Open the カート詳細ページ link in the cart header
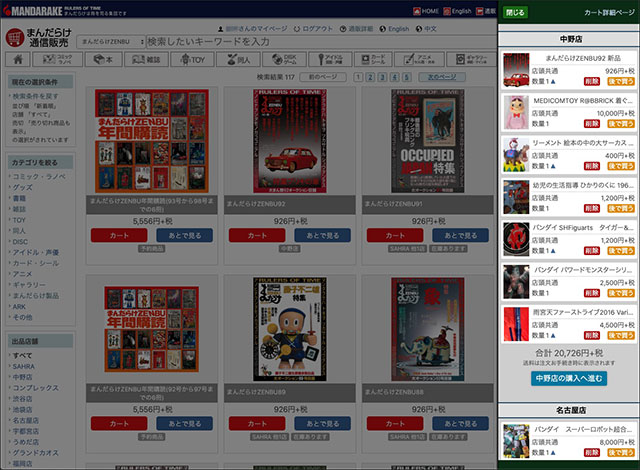 (x=609, y=13)
